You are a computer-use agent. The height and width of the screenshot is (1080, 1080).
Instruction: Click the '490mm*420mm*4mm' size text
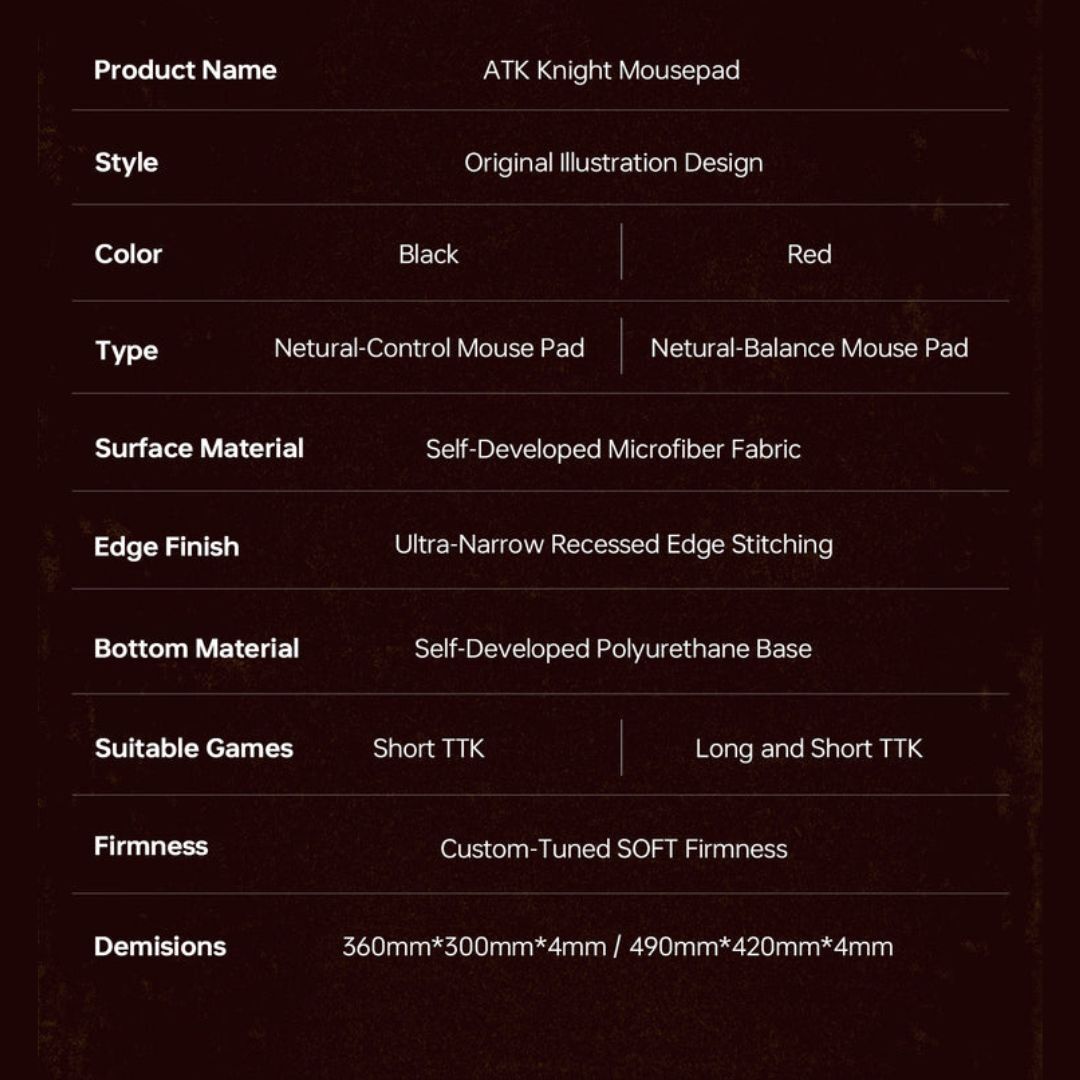coord(761,947)
